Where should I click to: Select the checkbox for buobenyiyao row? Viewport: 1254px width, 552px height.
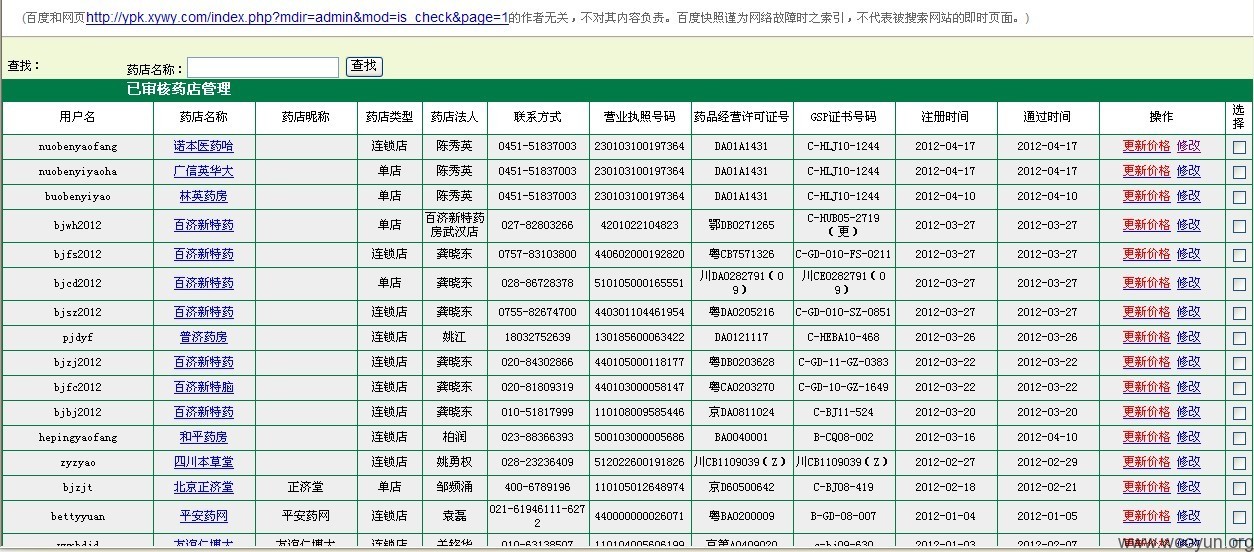1239,197
